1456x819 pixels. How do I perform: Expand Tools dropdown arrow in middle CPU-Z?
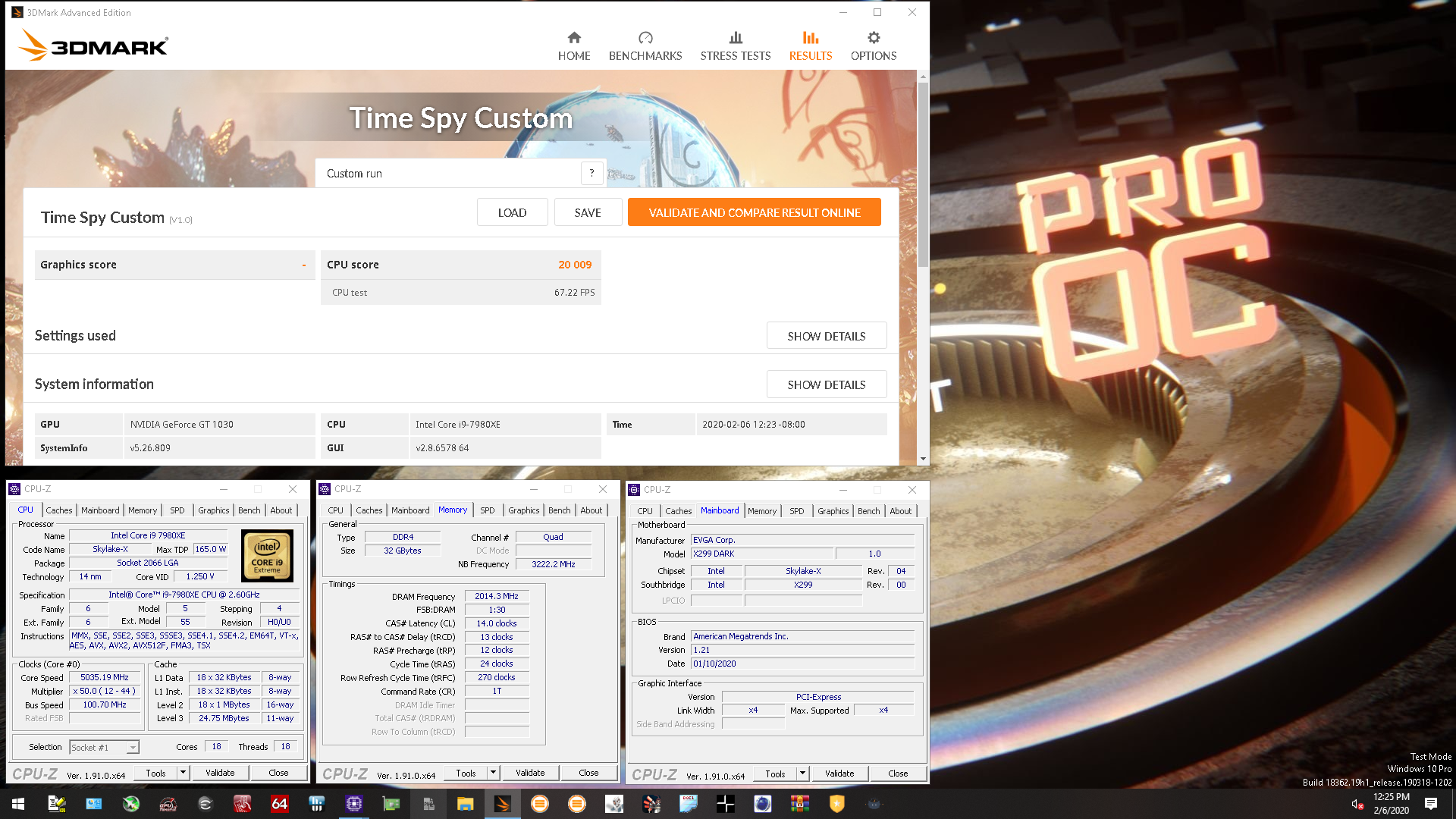pos(493,773)
